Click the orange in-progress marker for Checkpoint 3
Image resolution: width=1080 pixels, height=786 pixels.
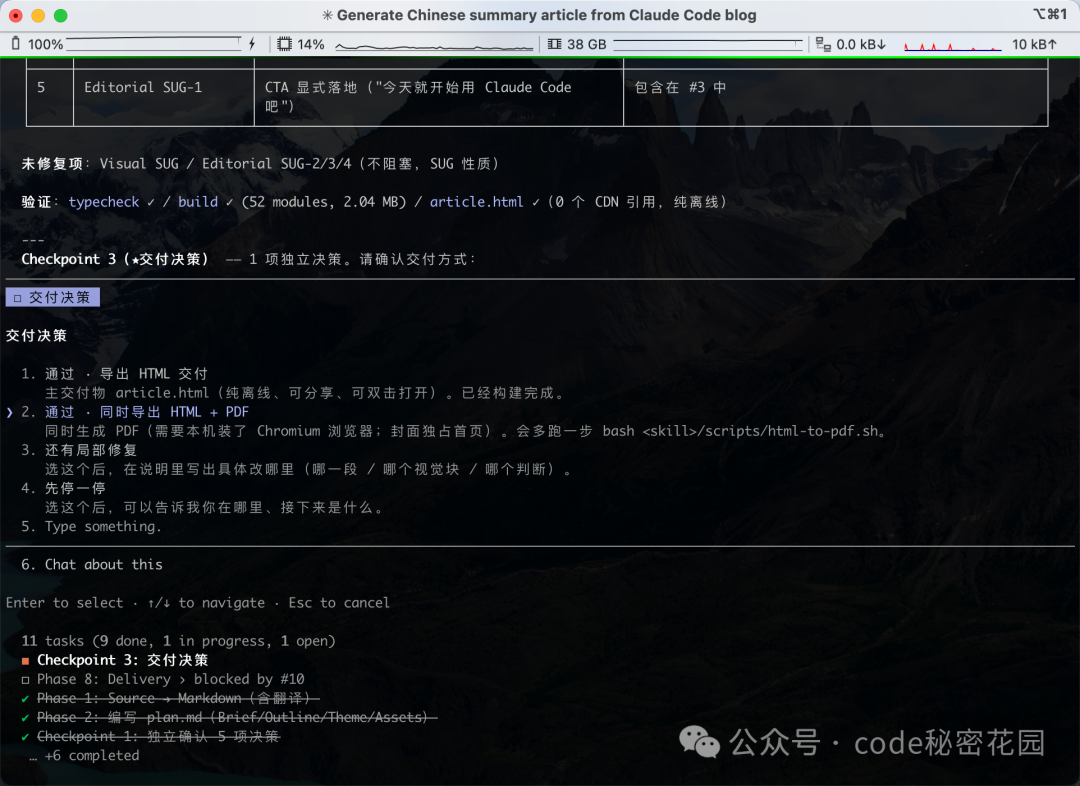tap(25, 661)
